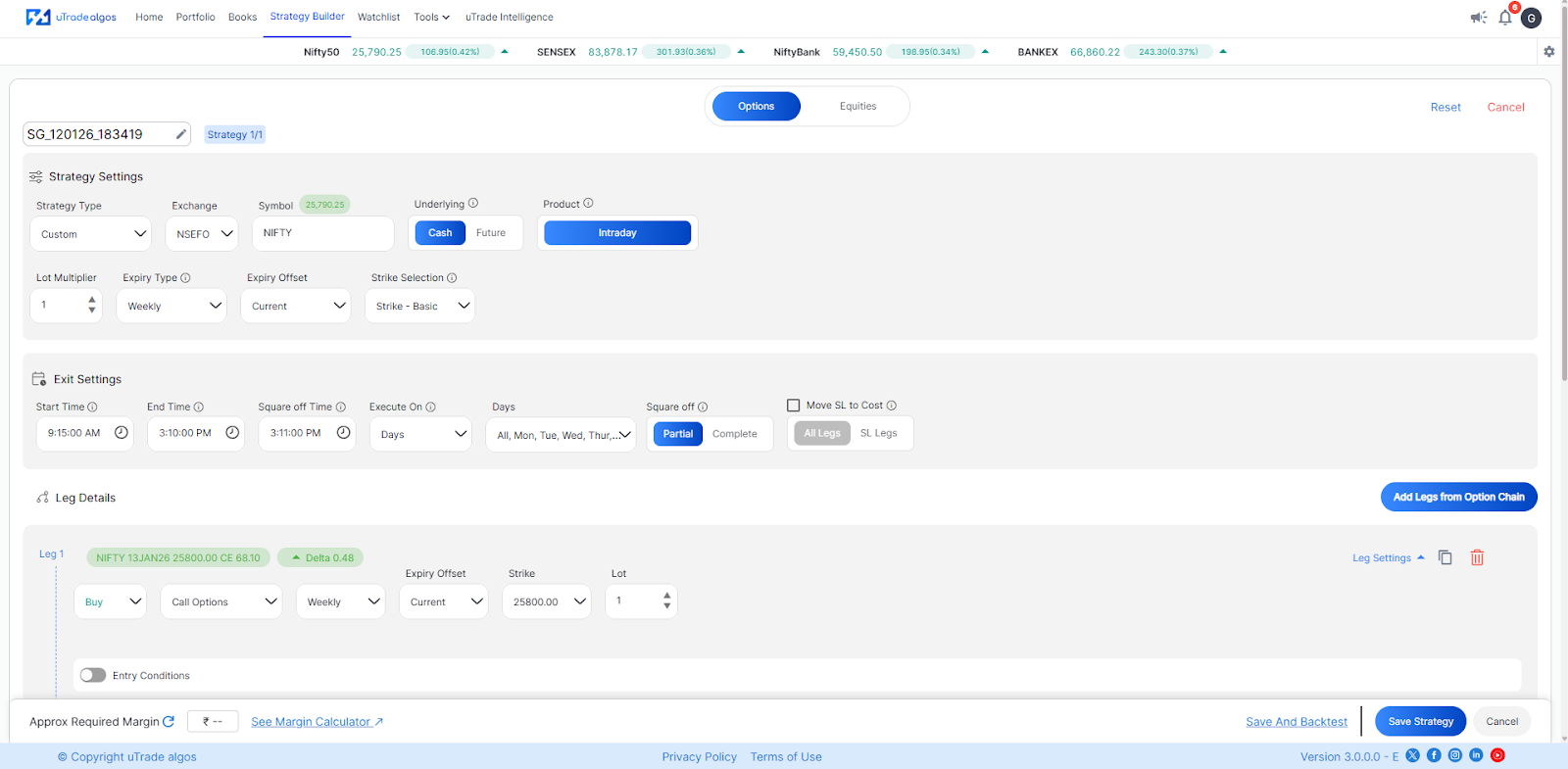The height and width of the screenshot is (769, 1568).
Task: Open Tools dropdown menu
Action: click(x=431, y=17)
